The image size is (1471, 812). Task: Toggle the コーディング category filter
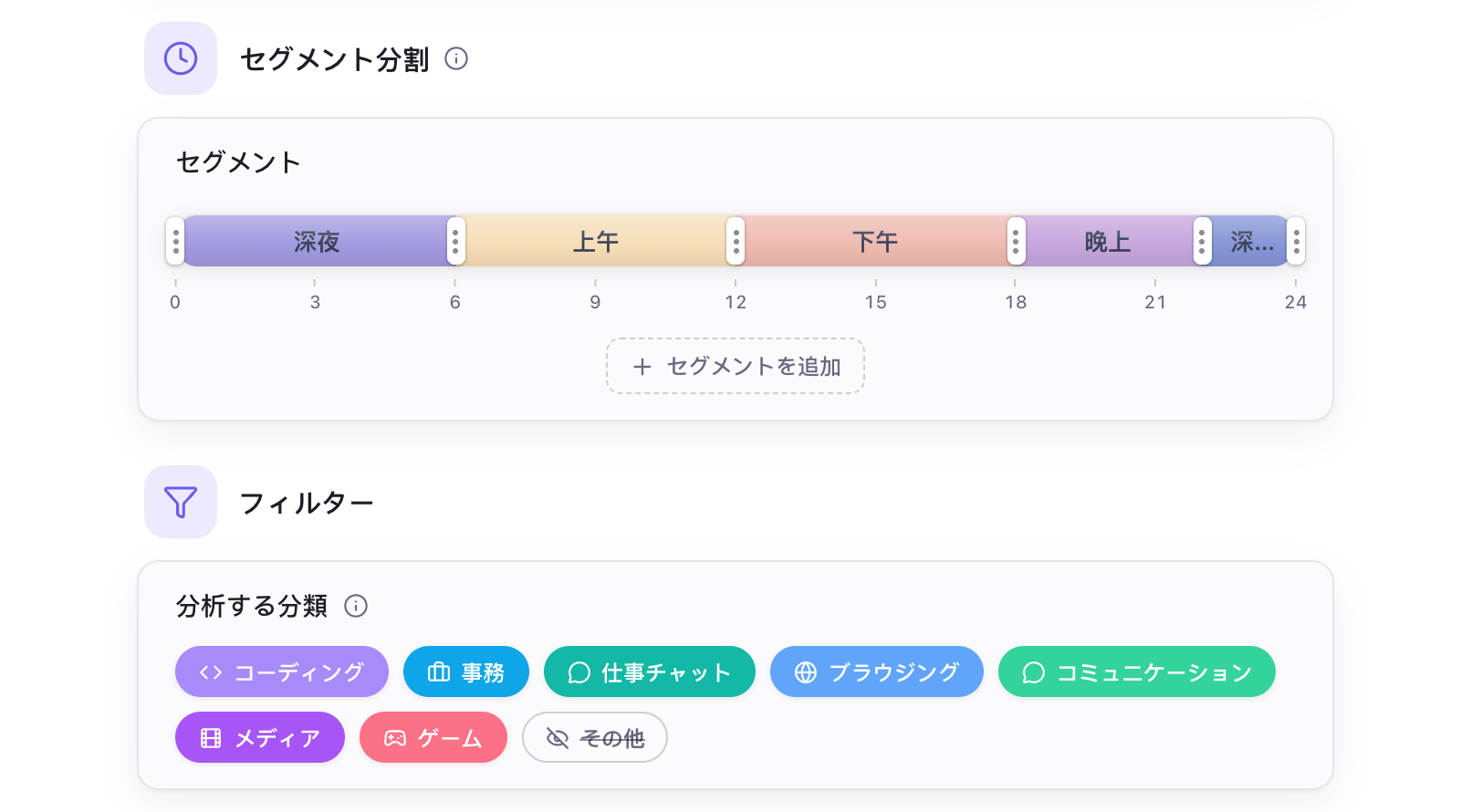point(282,671)
